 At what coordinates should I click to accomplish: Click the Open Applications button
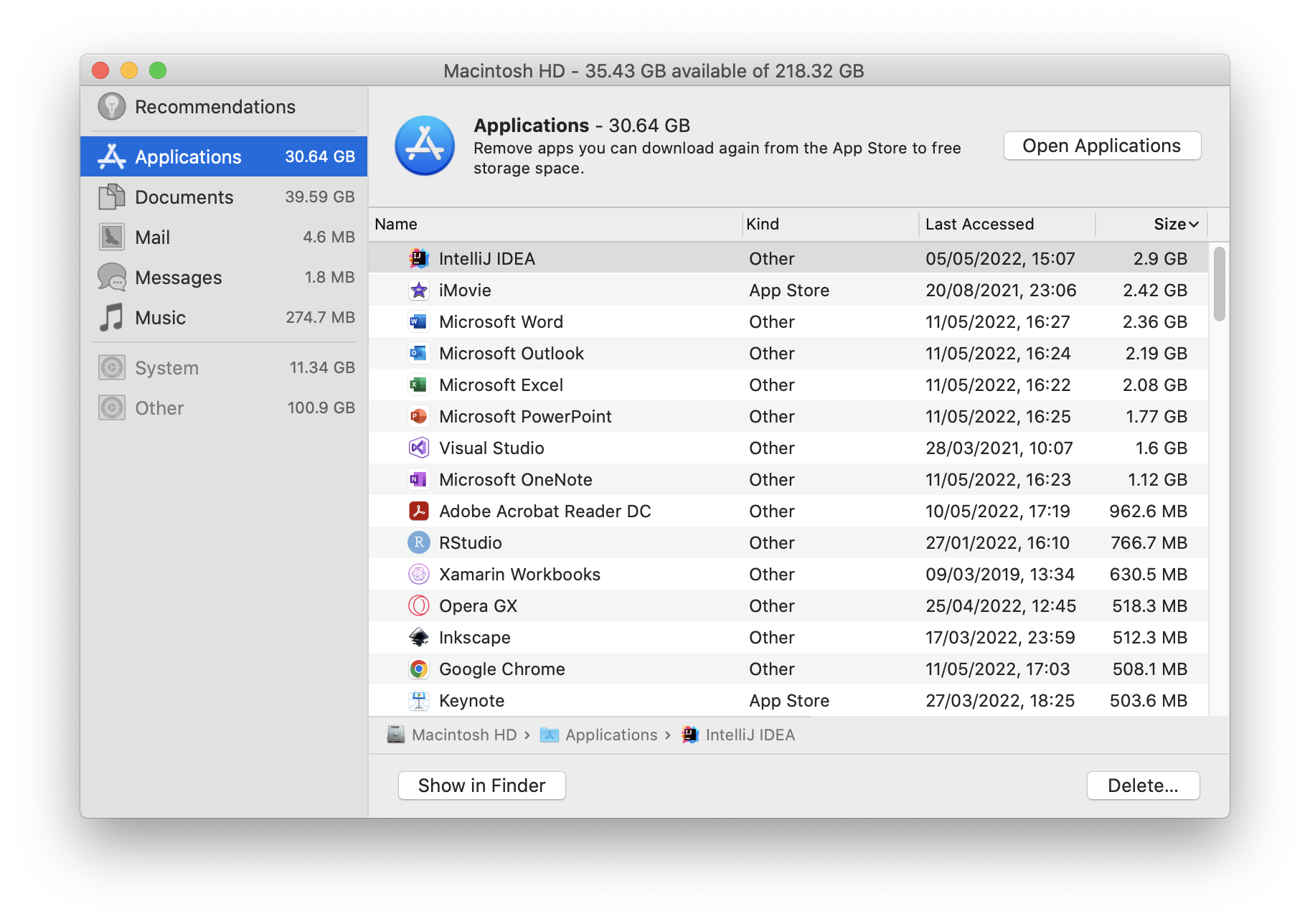pos(1102,146)
